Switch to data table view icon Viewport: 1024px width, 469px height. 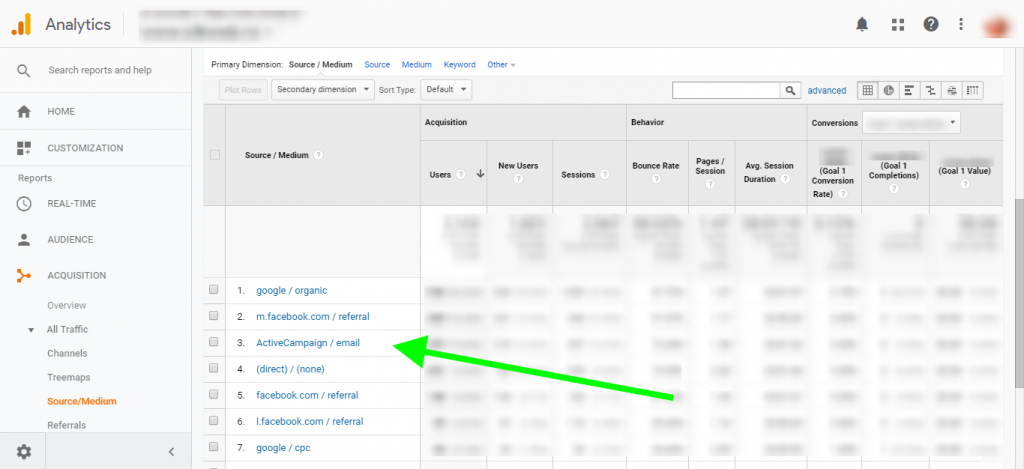point(868,90)
